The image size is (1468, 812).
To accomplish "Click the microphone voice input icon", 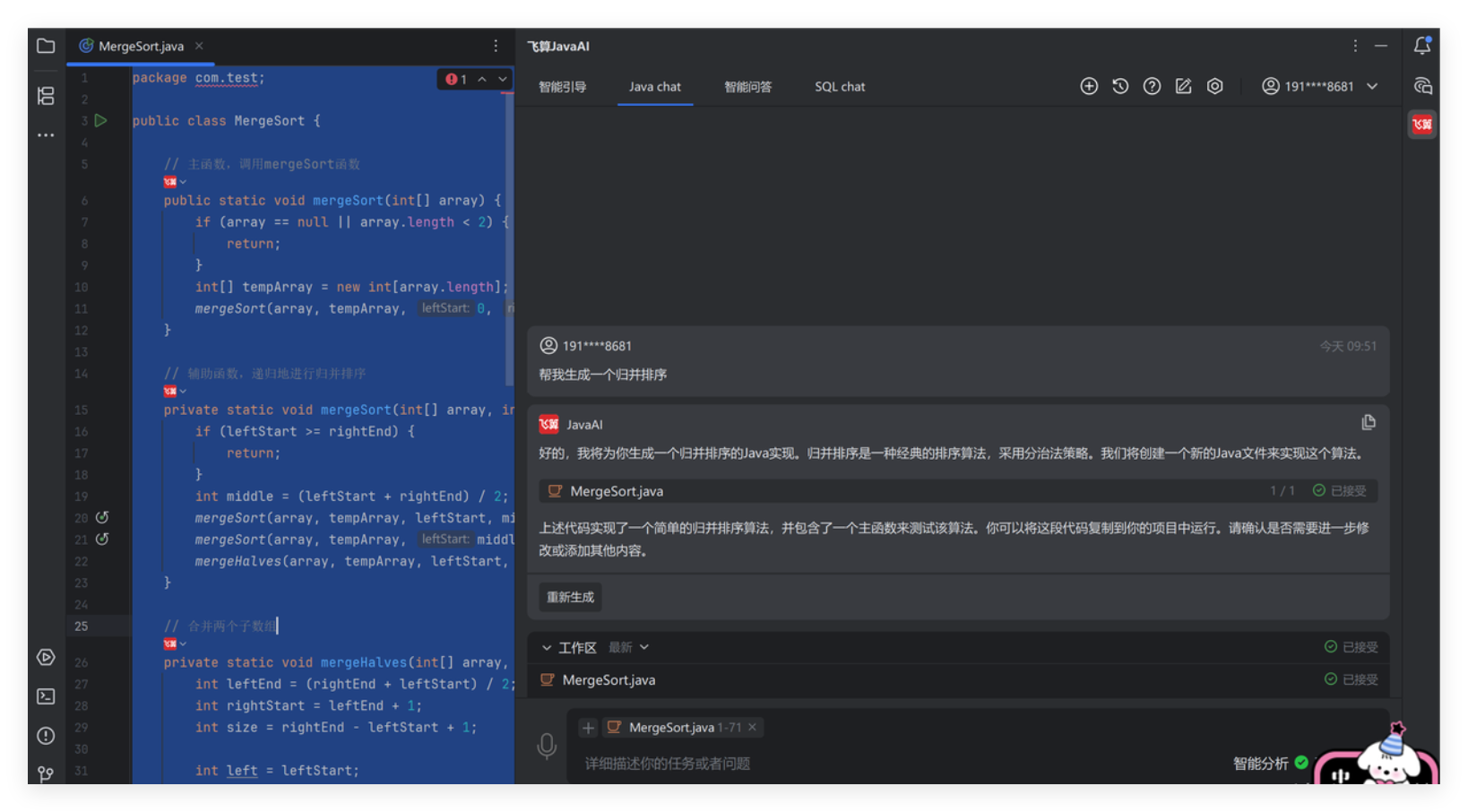I will tap(547, 745).
